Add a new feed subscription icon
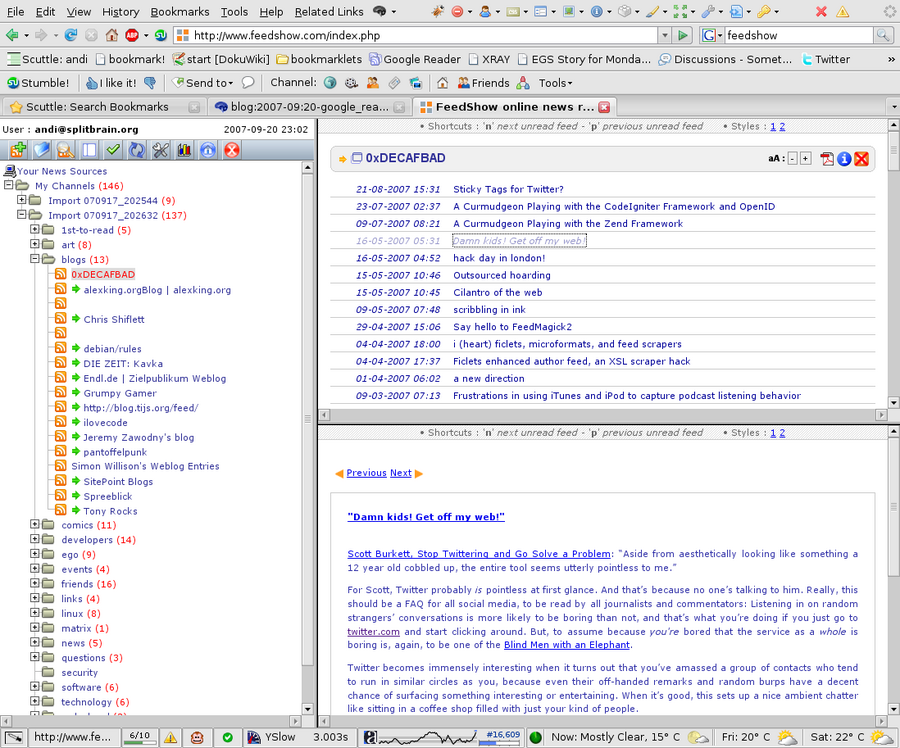900x748 pixels. 17,150
